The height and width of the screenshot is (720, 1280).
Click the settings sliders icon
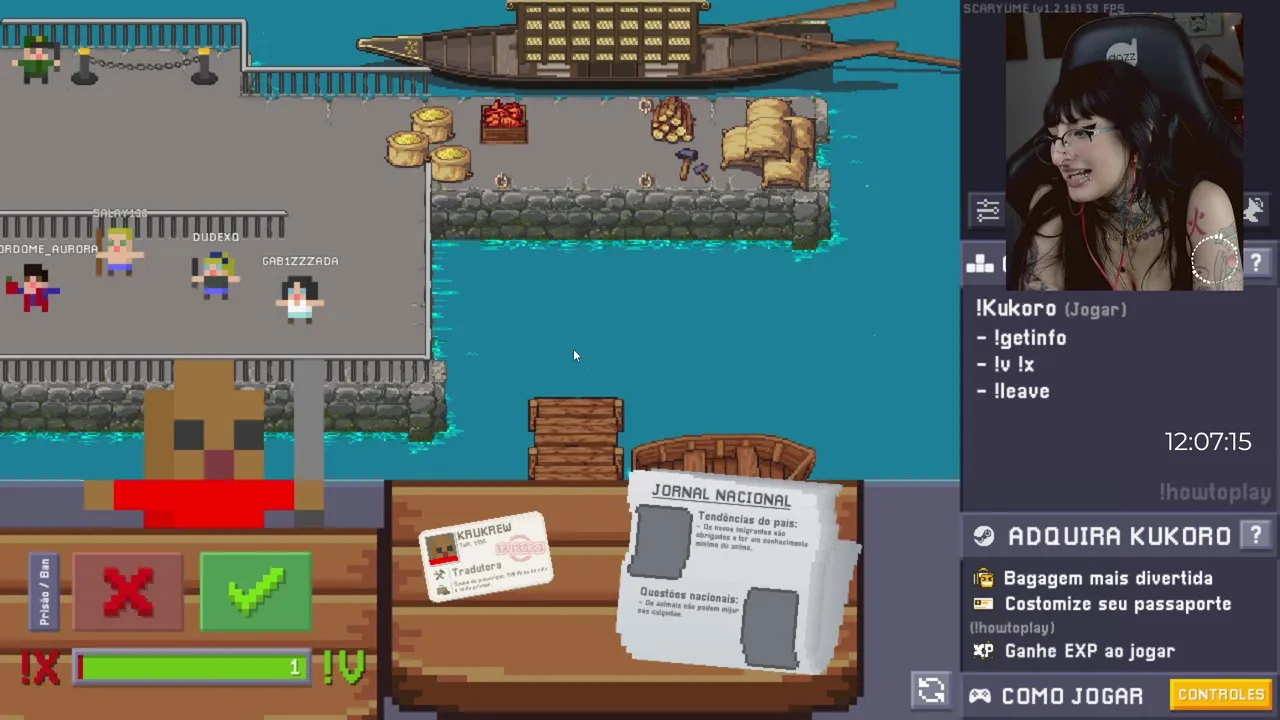click(987, 210)
